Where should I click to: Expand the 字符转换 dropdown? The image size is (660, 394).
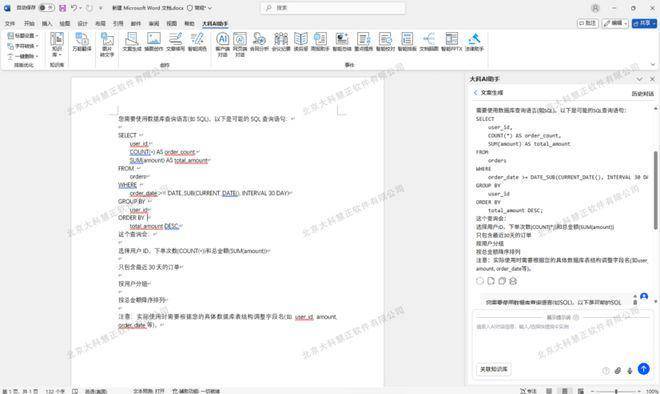pyautogui.click(x=23, y=46)
